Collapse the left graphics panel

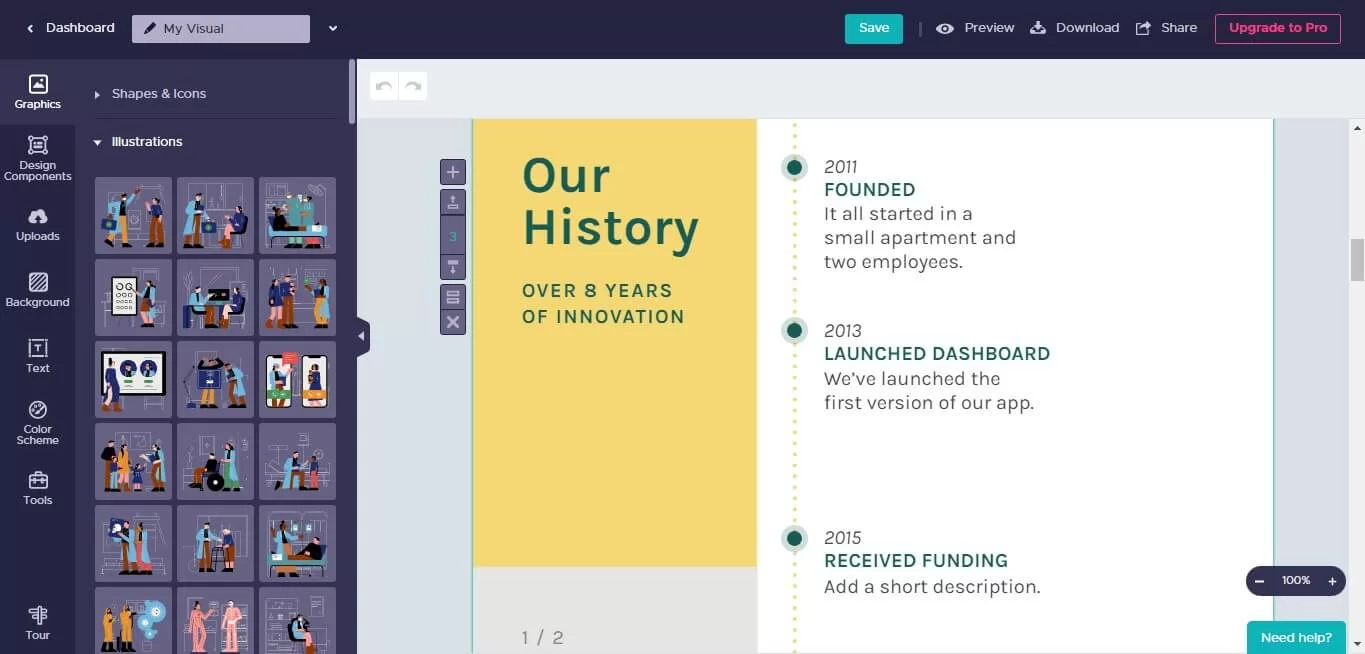362,336
